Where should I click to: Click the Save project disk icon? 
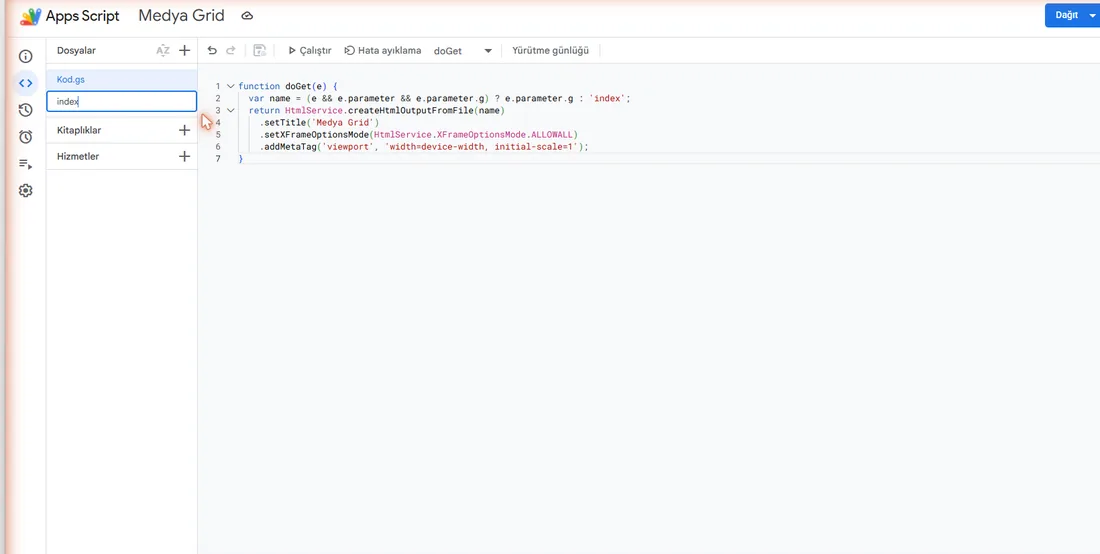click(x=260, y=50)
